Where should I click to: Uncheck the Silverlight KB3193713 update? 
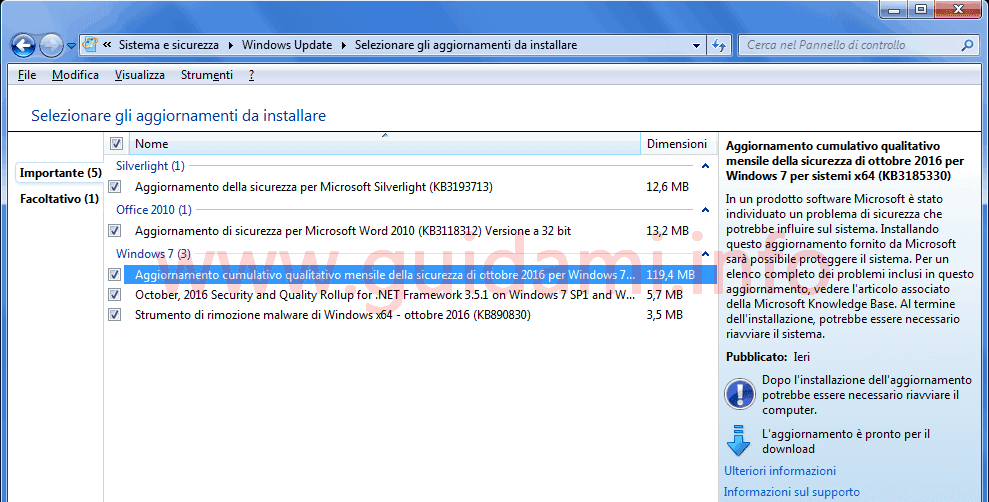coord(114,187)
